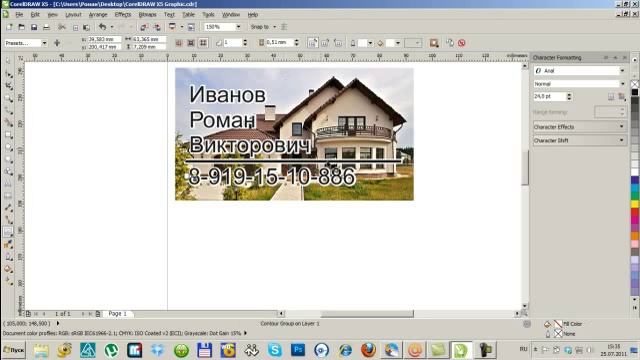Screen dimensions: 640x360
Task: Close the Character Formatting docker
Action: click(624, 58)
